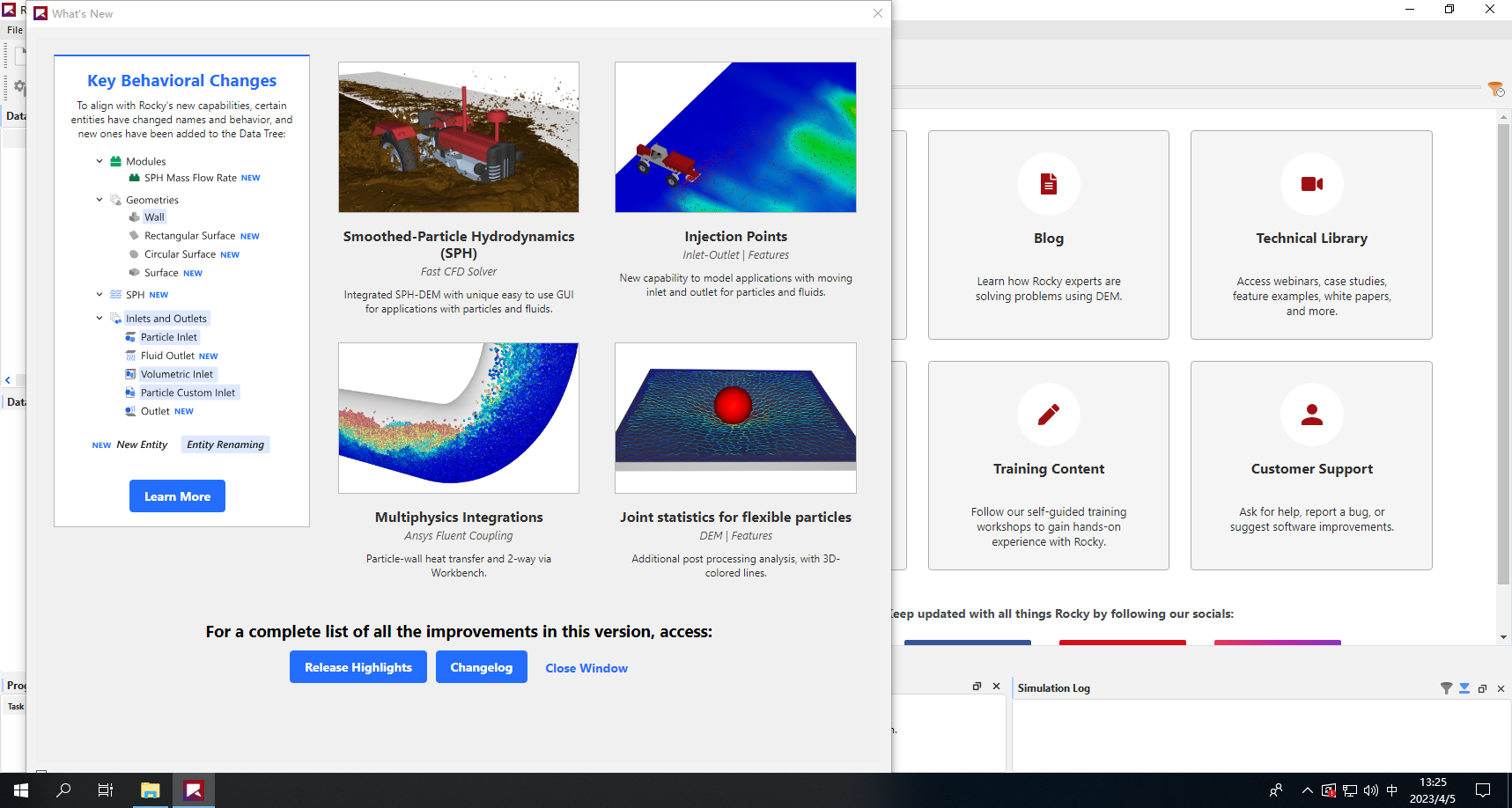Screen dimensions: 1512x808
Task: Close the What's New dialog
Action: click(878, 13)
